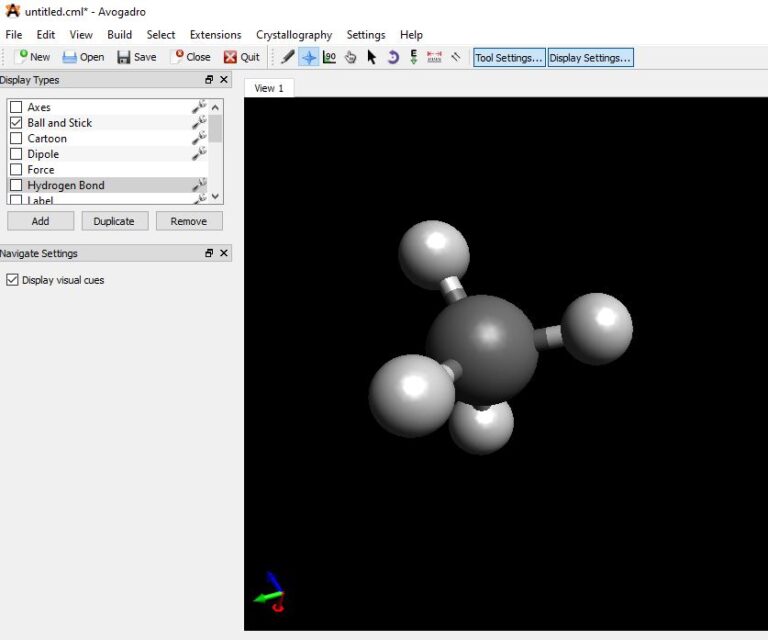Float the Navigate Settings panel
Viewport: 768px width, 640px height.
(209, 254)
